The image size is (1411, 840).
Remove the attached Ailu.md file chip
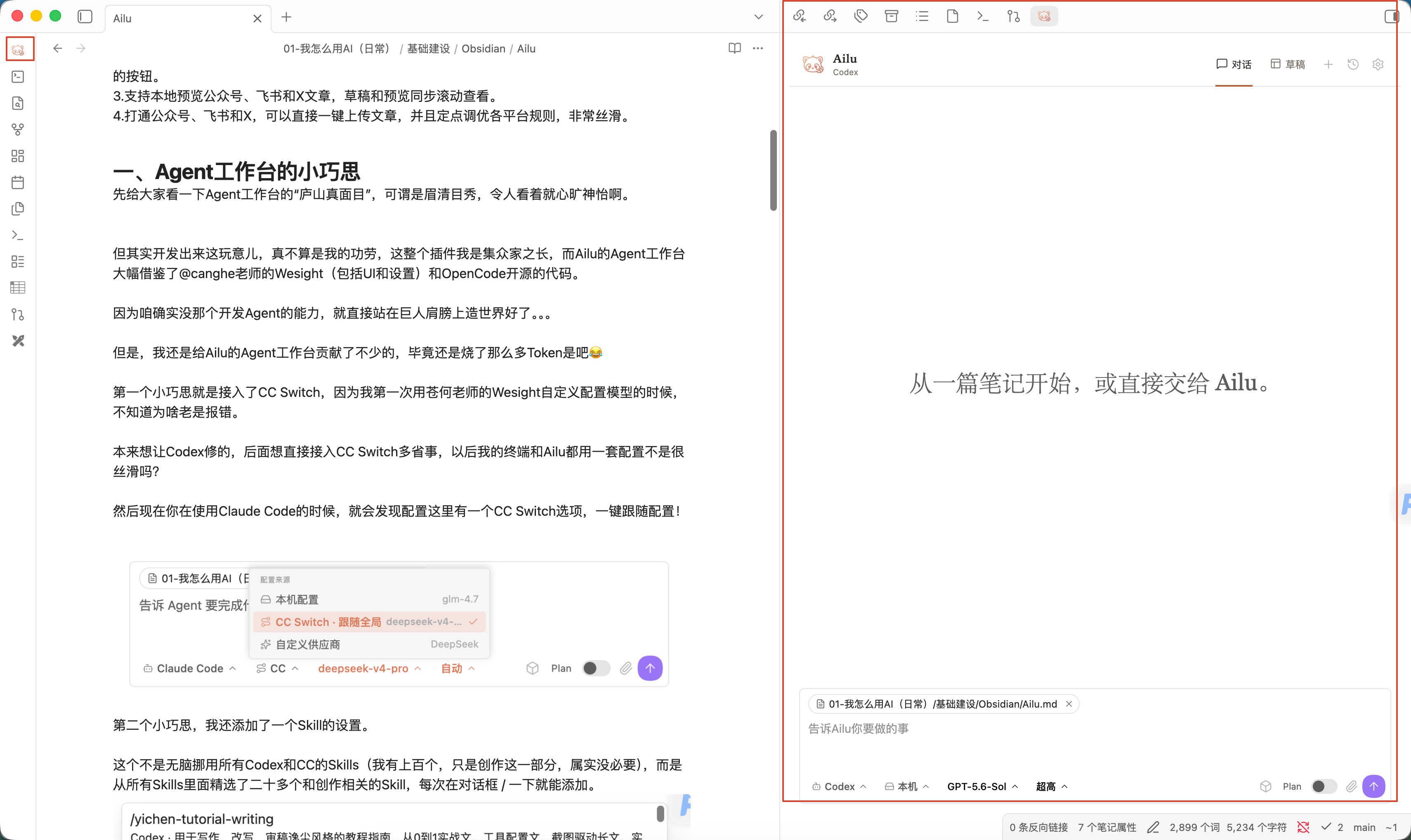coord(1069,703)
